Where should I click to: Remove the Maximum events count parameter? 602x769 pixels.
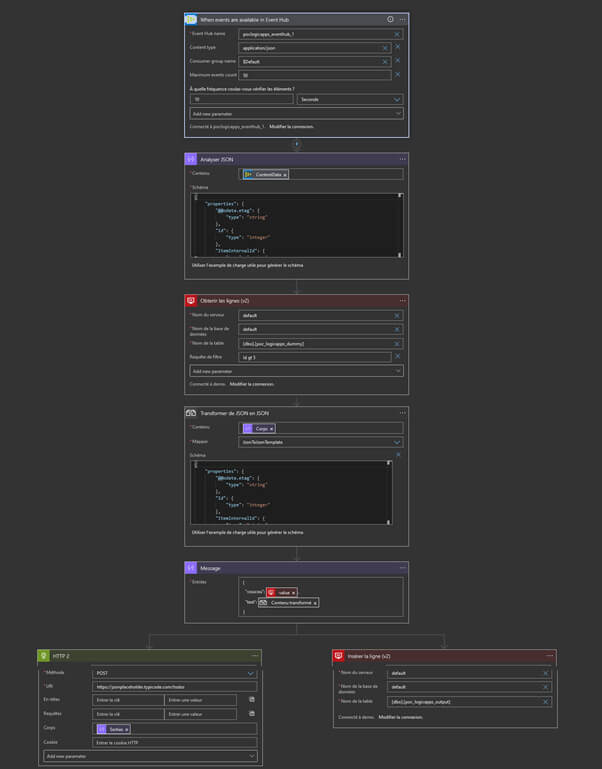(x=397, y=75)
